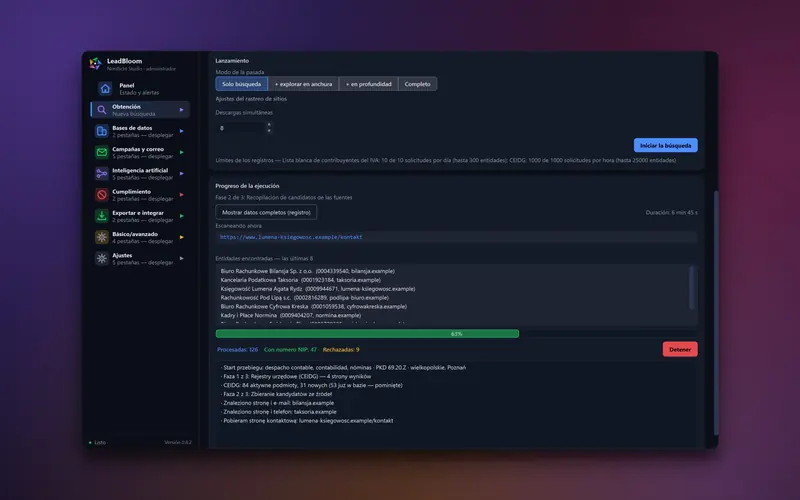
Task: Click the main page vertical scrollbar
Action: (715, 312)
